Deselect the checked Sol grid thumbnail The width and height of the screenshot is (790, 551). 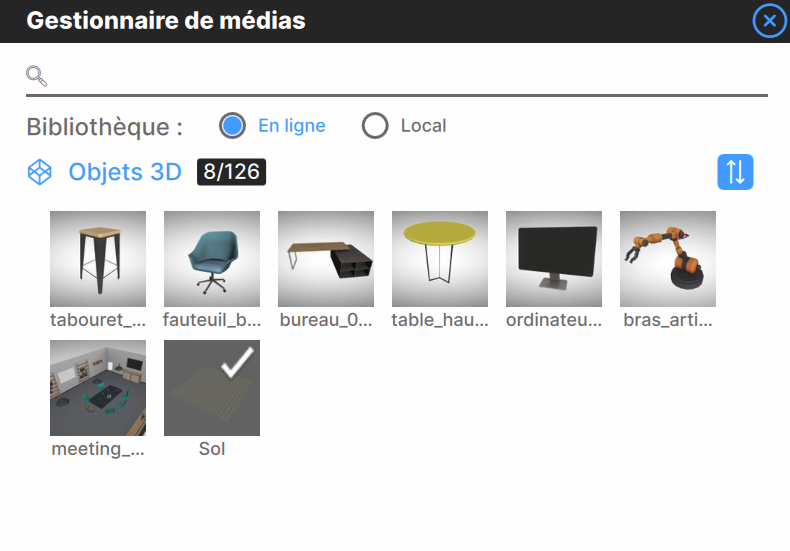pyautogui.click(x=212, y=388)
